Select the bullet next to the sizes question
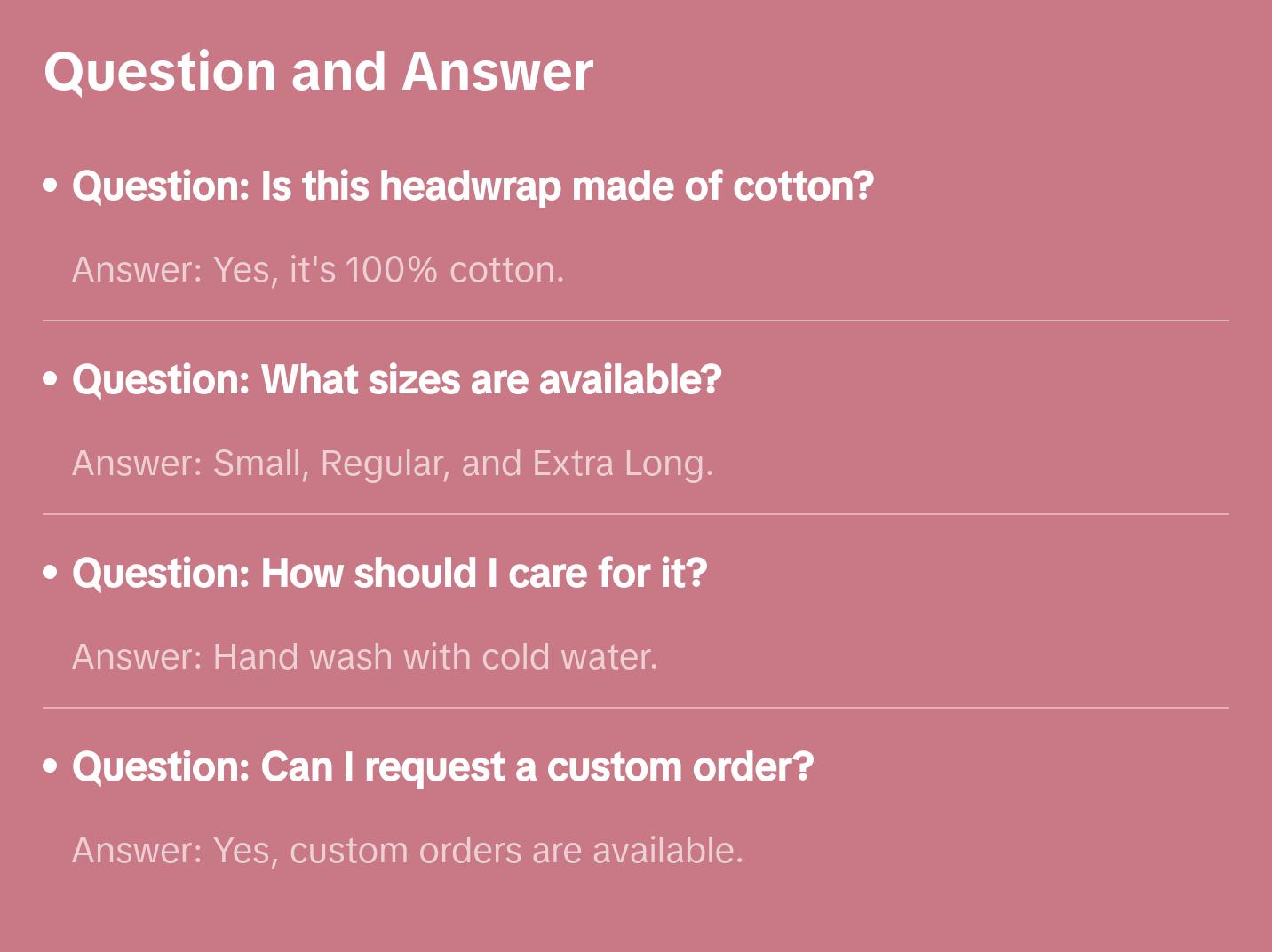The width and height of the screenshot is (1272, 952). pos(51,380)
